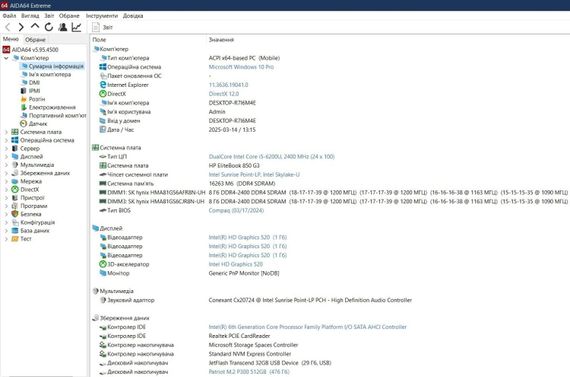Click the Значення column header
570x377 pixels.
click(221, 40)
